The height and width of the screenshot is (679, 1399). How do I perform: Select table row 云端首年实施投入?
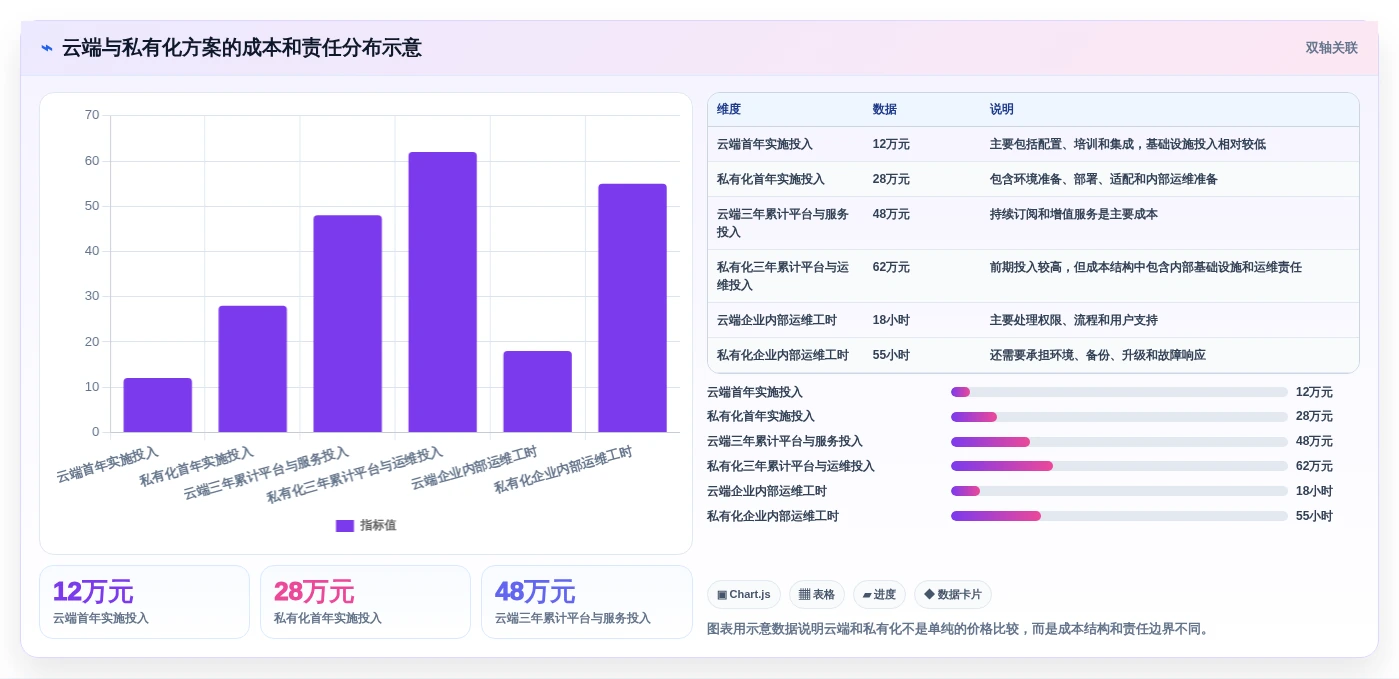pos(1033,144)
